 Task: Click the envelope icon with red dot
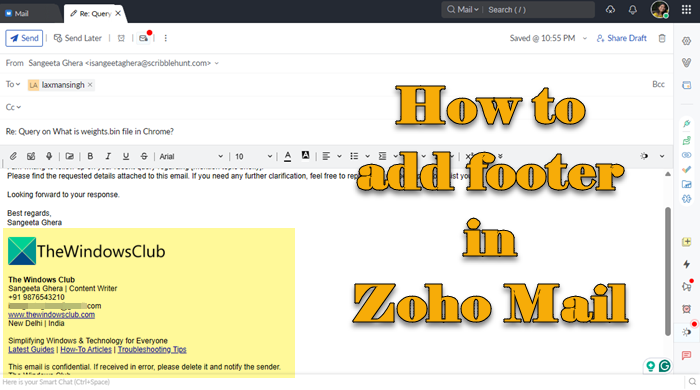click(143, 38)
